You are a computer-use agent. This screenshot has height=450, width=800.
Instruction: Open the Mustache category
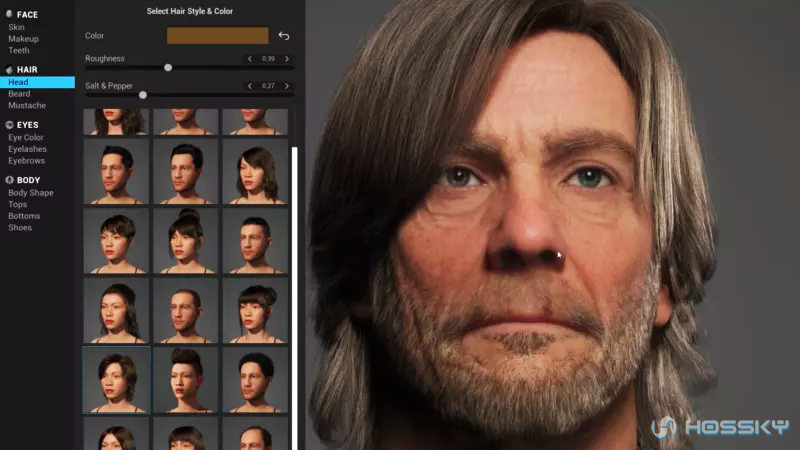point(27,106)
